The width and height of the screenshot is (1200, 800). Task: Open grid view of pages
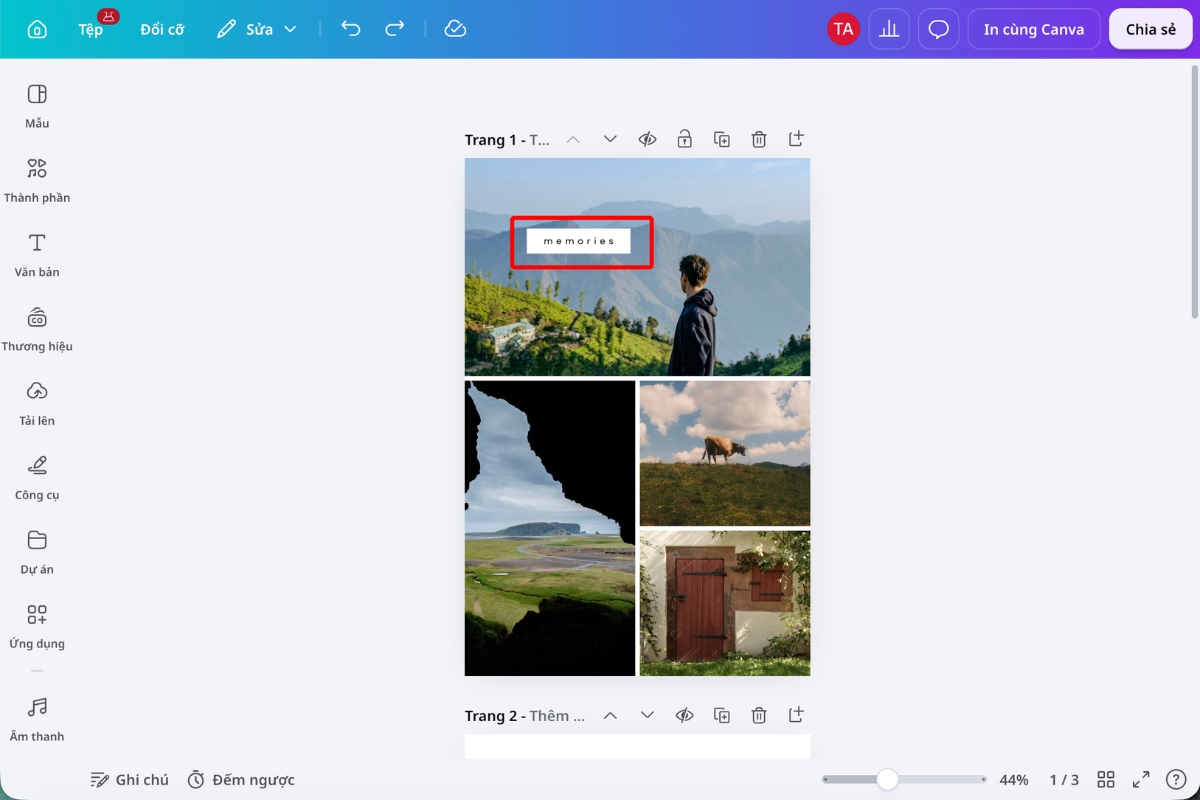pos(1106,779)
